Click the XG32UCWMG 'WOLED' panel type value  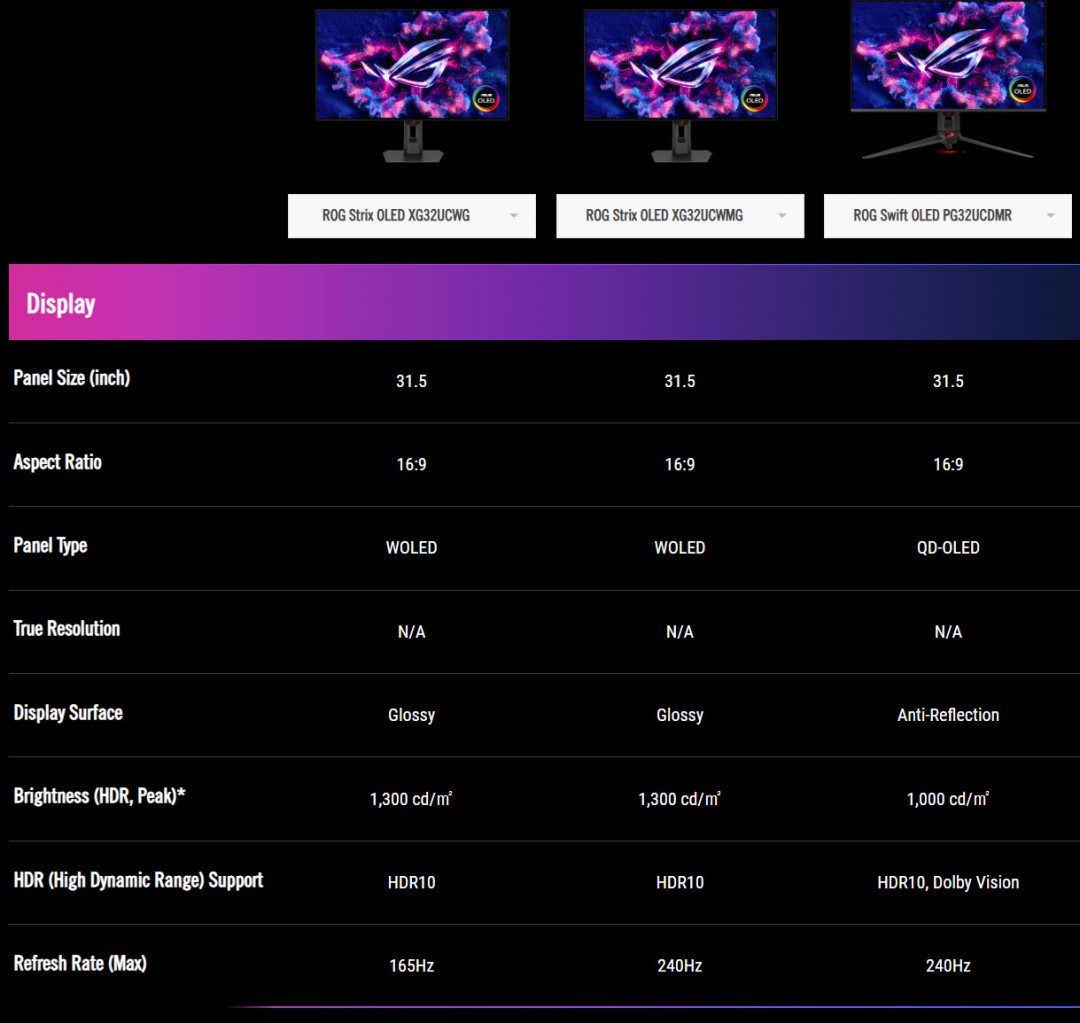(680, 548)
